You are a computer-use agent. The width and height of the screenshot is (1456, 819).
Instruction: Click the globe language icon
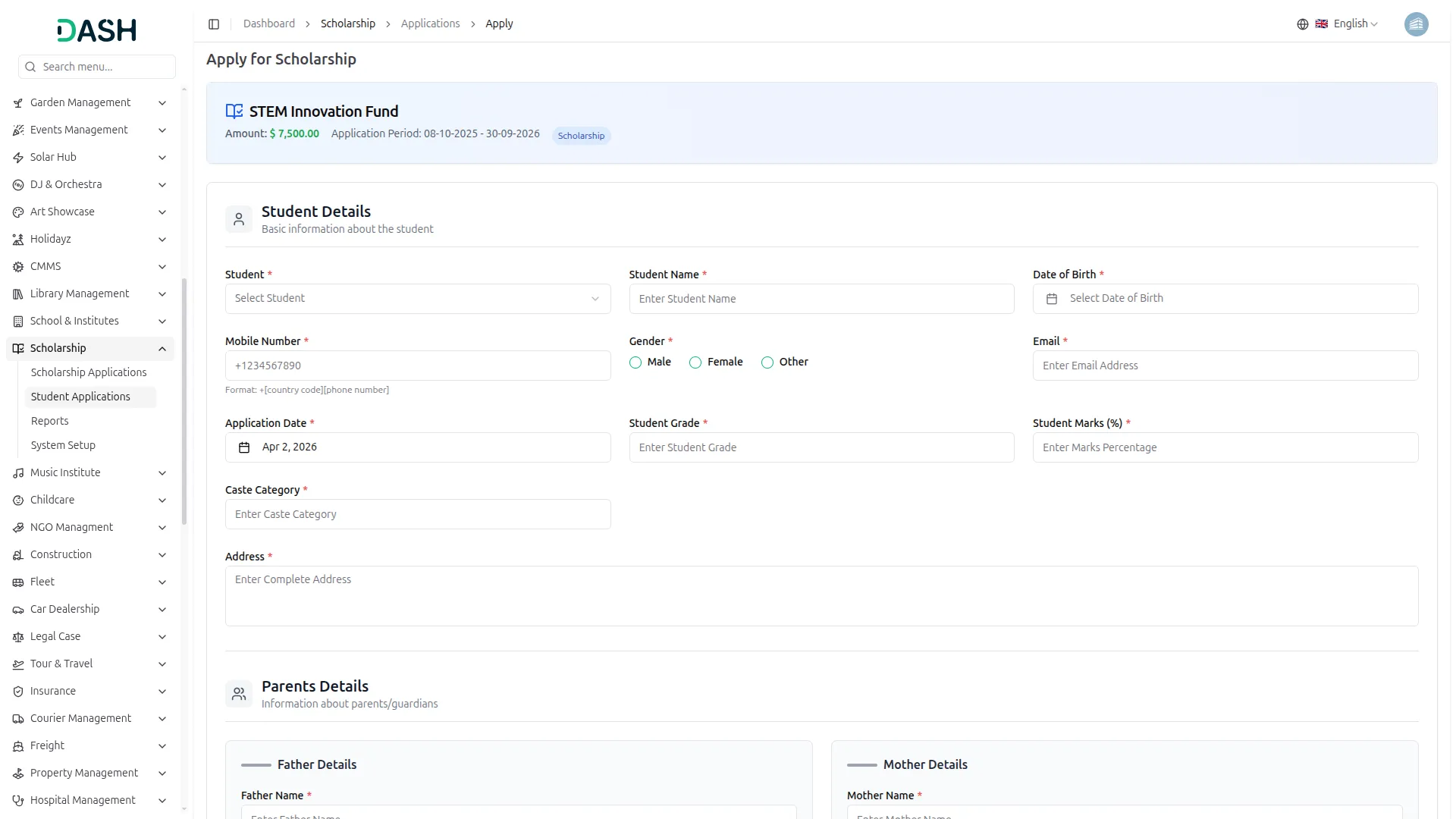(1302, 24)
